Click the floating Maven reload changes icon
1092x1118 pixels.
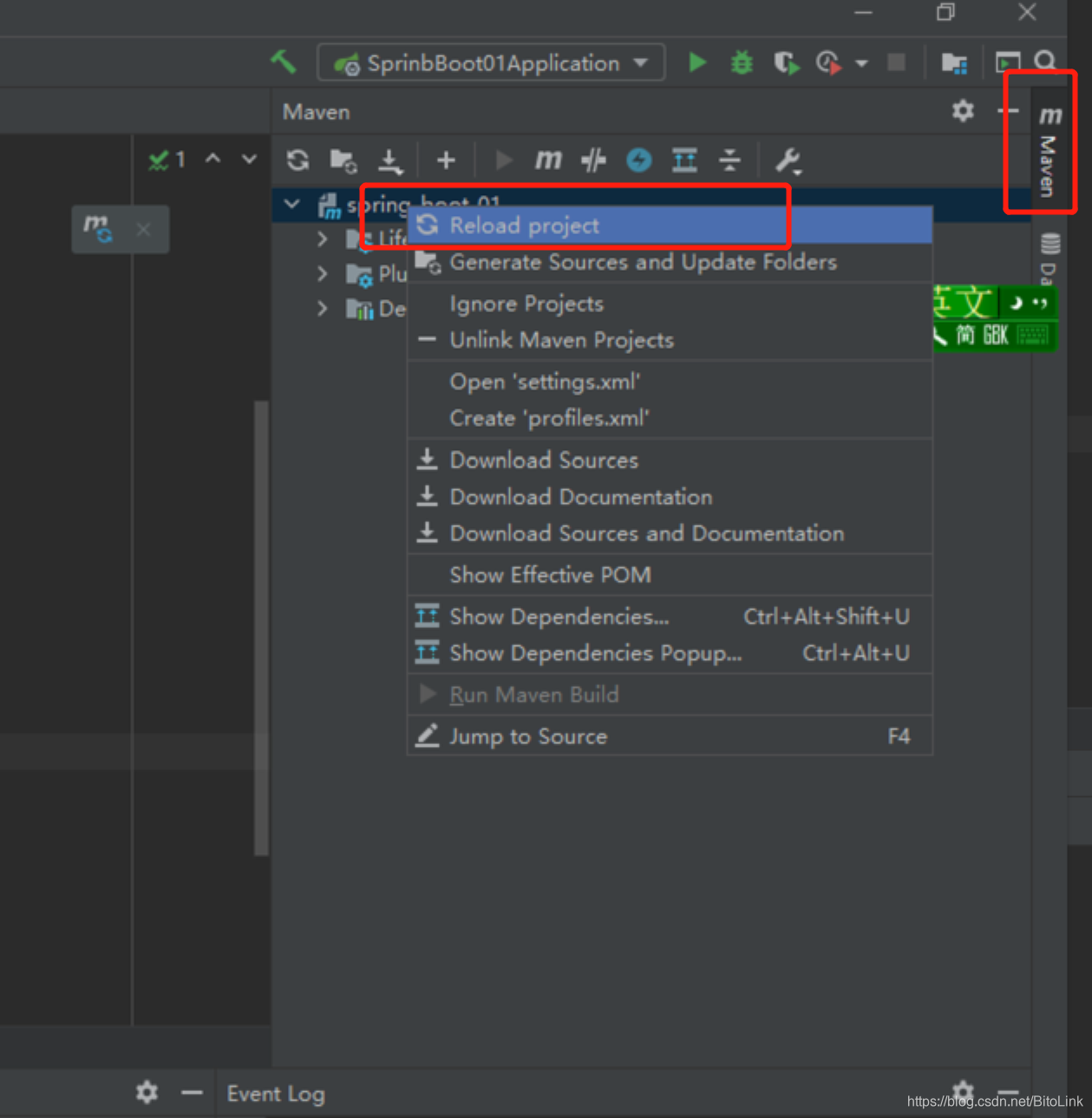click(98, 229)
